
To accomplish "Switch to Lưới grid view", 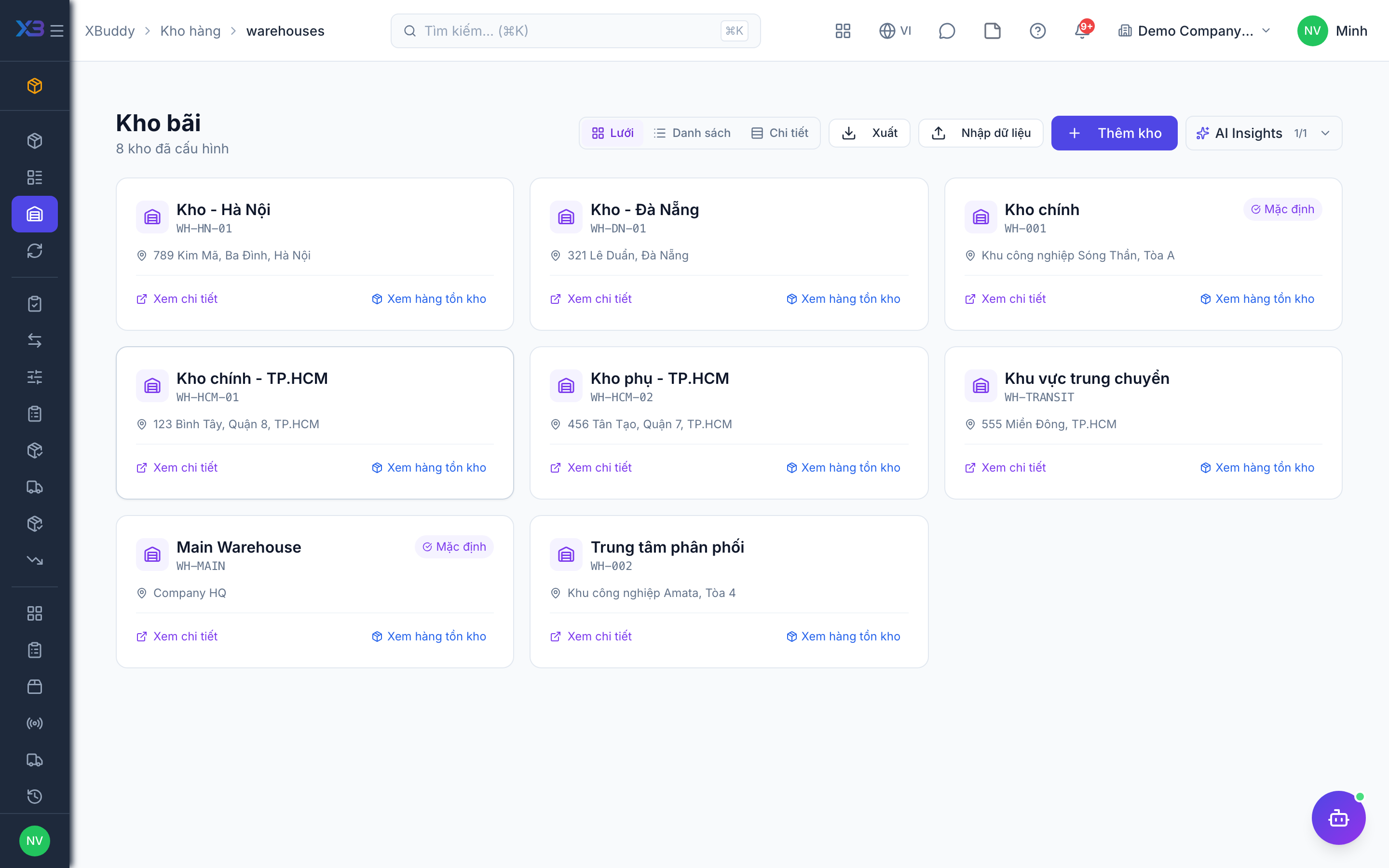I will pos(613,133).
